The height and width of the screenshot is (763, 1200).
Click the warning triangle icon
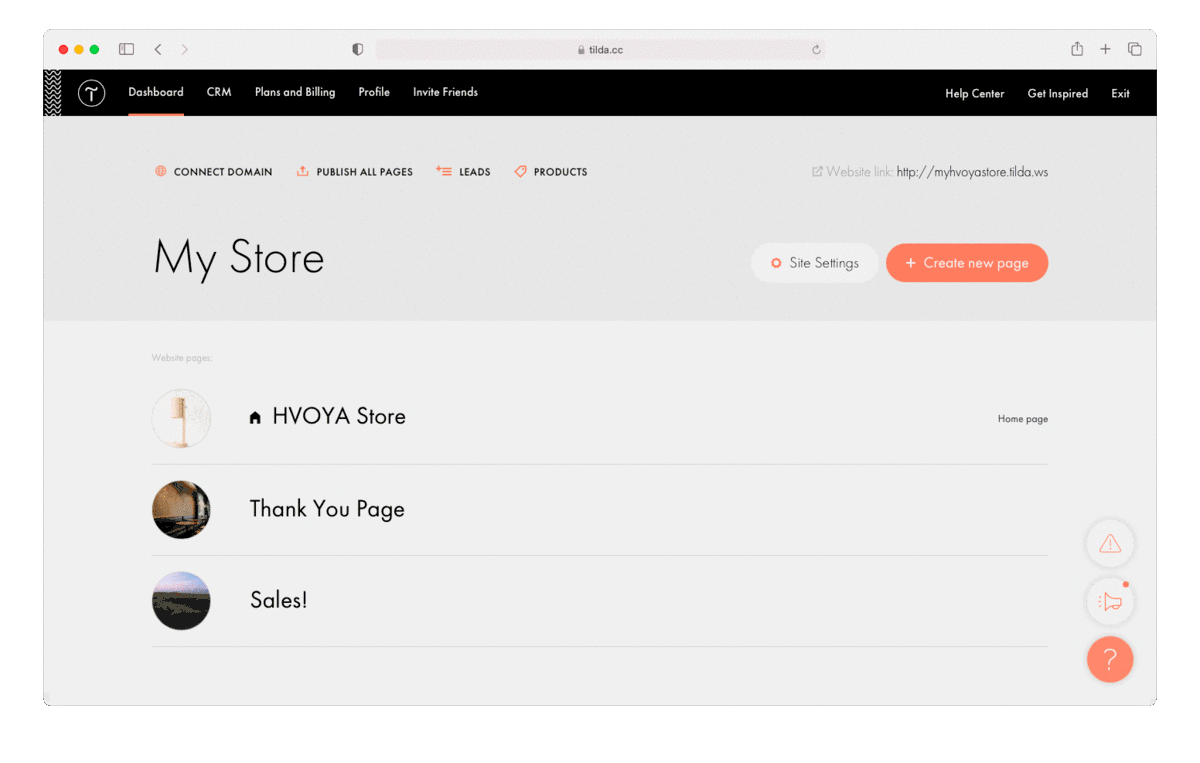pos(1110,543)
